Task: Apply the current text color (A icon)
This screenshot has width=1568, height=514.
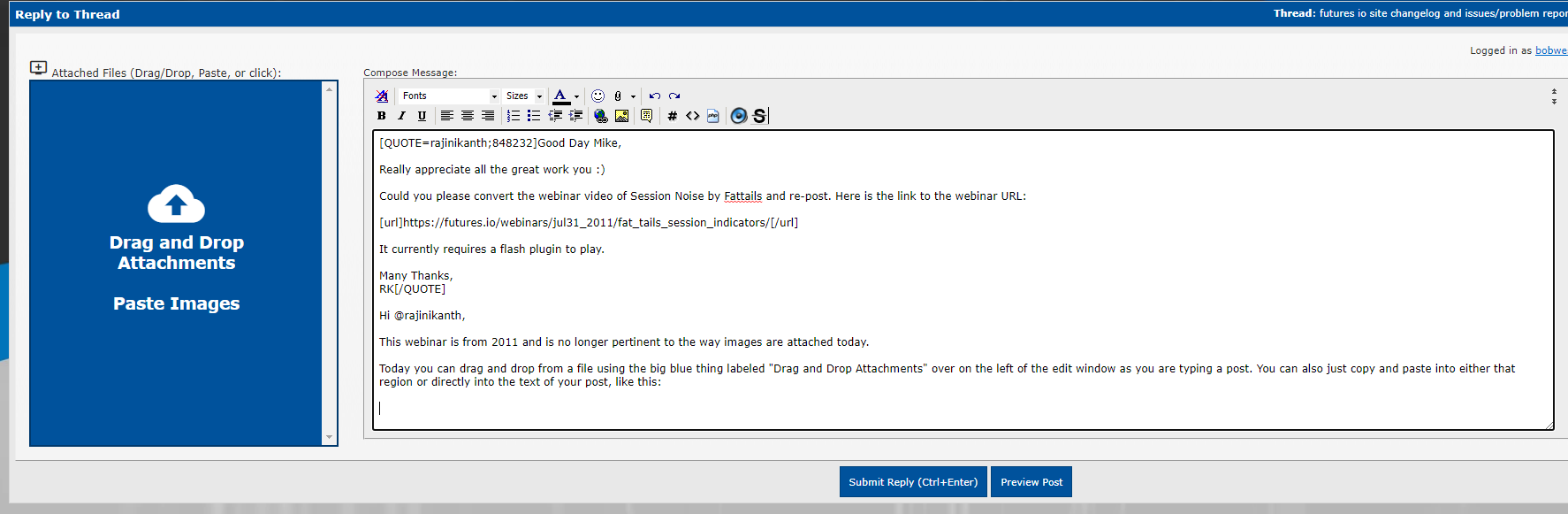Action: (560, 96)
